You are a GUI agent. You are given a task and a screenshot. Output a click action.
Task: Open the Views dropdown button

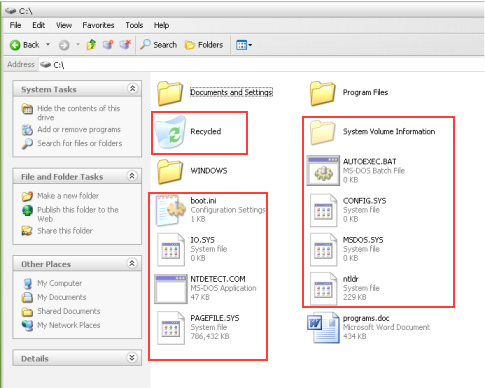pyautogui.click(x=244, y=45)
